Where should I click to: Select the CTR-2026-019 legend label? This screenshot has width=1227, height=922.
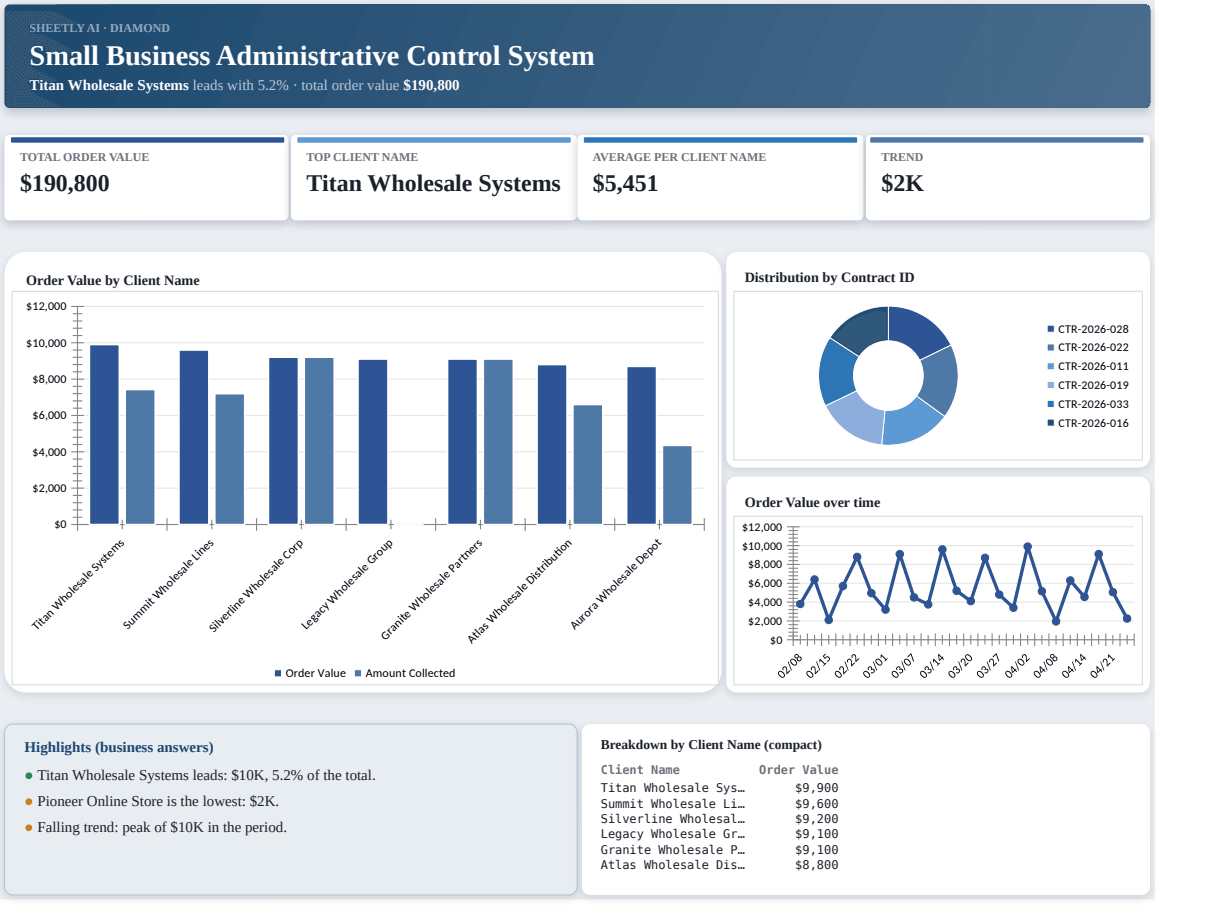point(1093,385)
